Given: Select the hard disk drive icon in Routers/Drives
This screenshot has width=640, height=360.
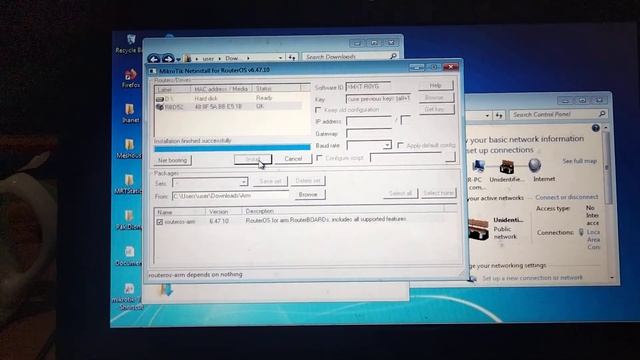Looking at the screenshot, I should (x=160, y=99).
